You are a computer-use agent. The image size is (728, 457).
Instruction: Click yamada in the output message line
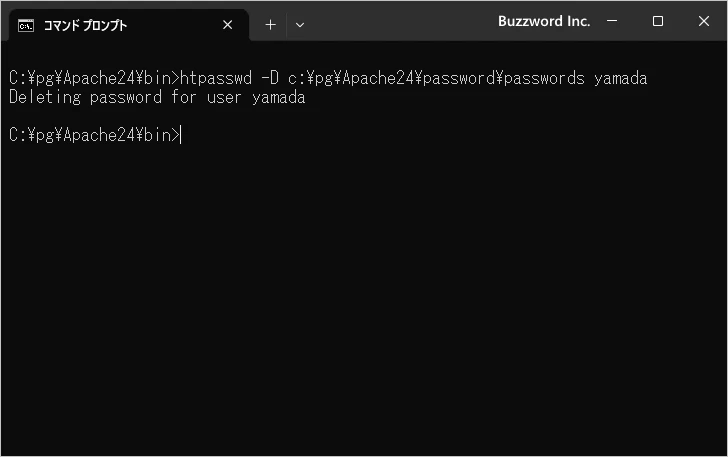click(278, 98)
